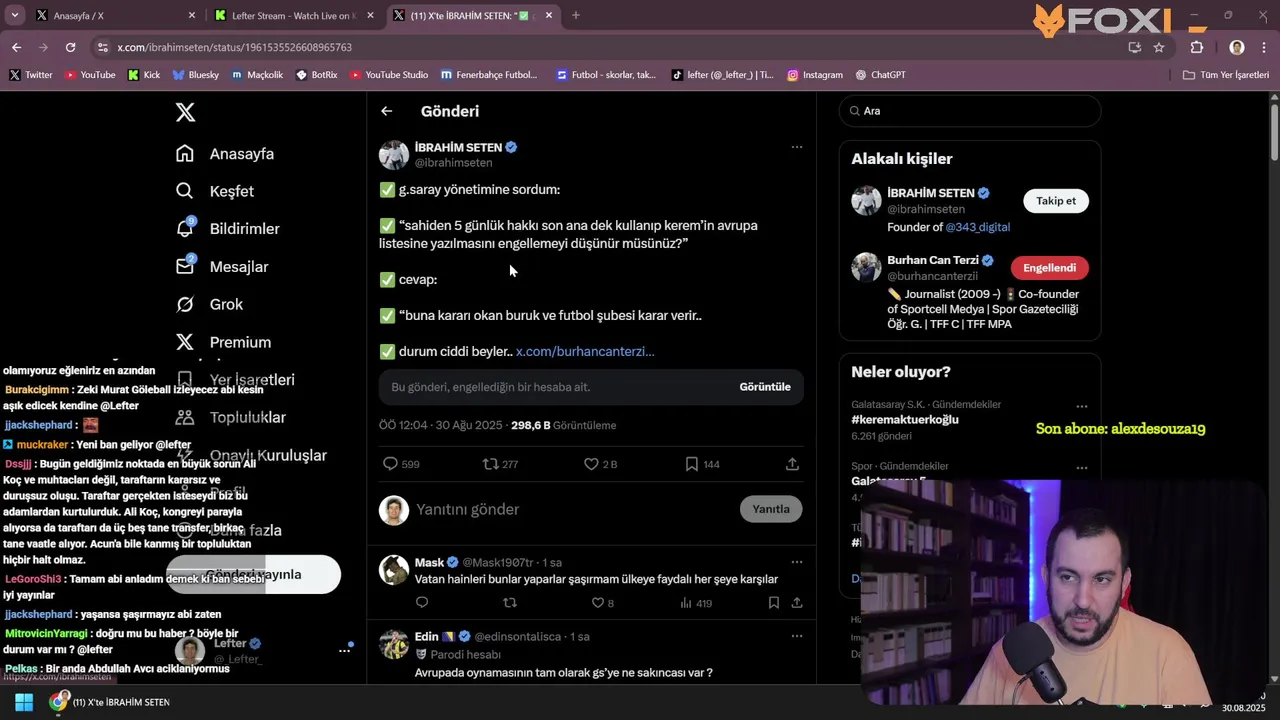Open Anasayfa home in sidebar
1280x720 pixels.
tap(225, 154)
